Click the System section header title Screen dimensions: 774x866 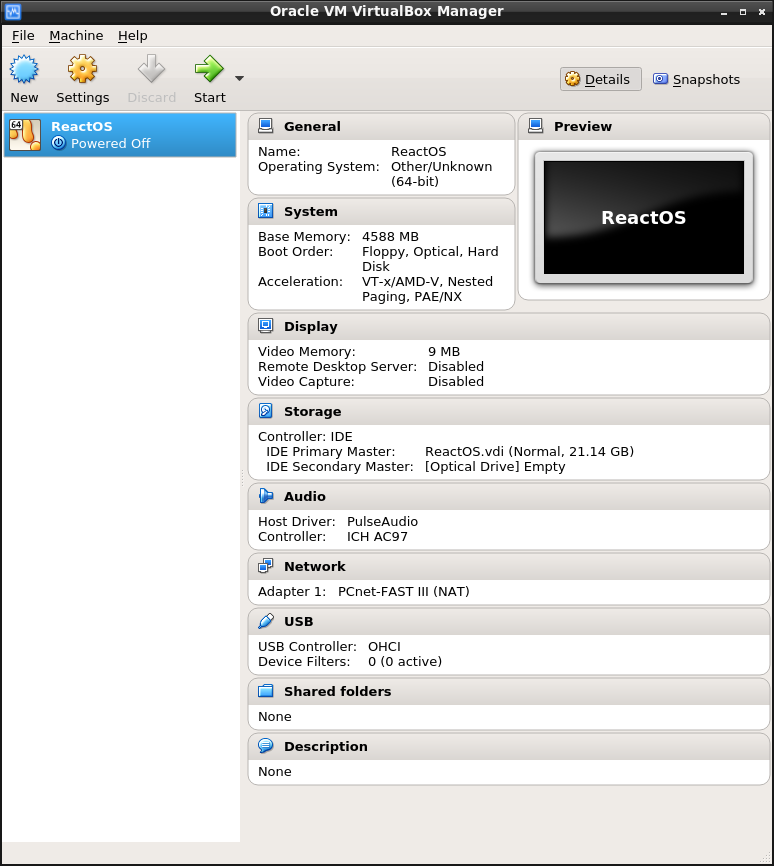click(310, 212)
